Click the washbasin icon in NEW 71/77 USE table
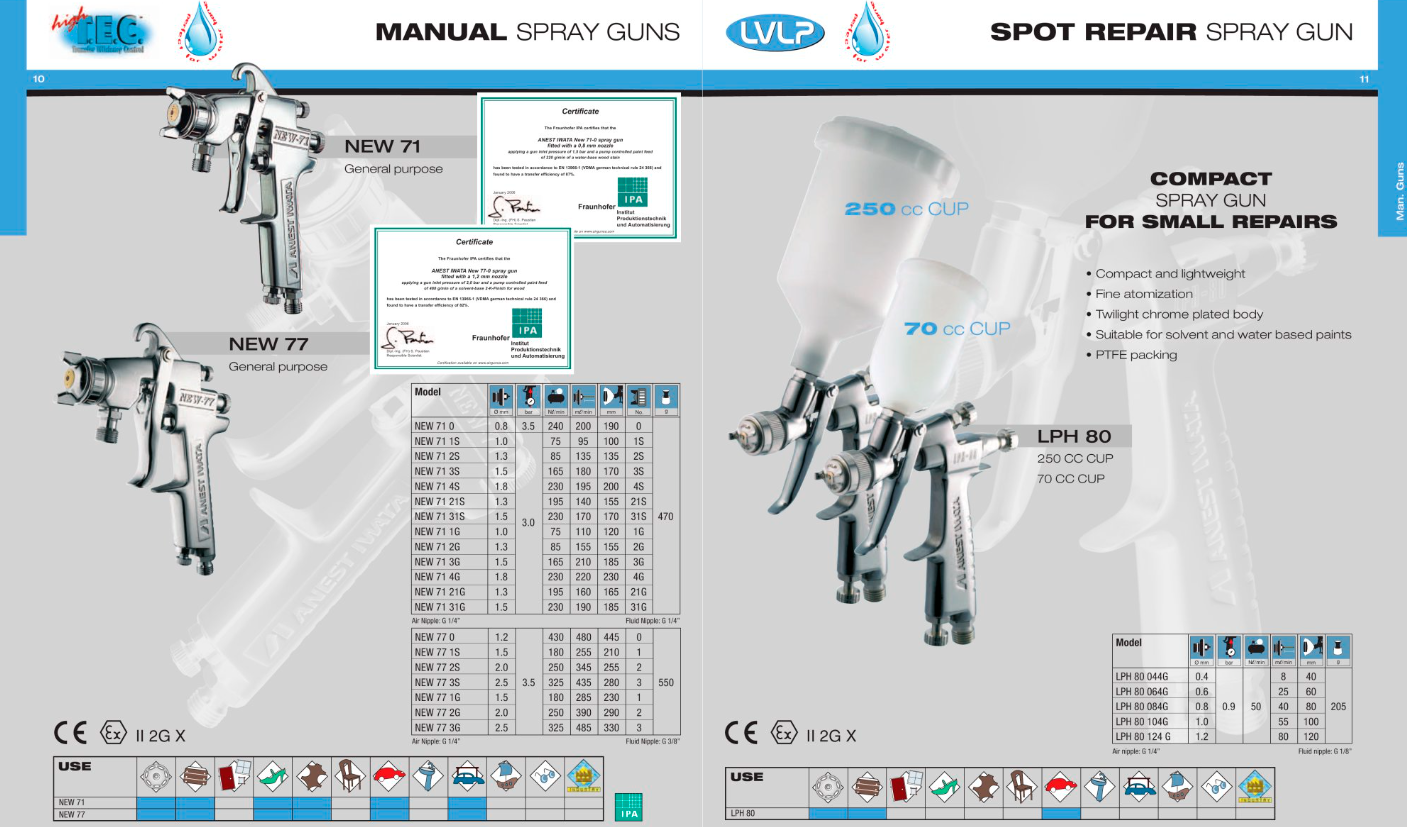The height and width of the screenshot is (827, 1407). 428,775
